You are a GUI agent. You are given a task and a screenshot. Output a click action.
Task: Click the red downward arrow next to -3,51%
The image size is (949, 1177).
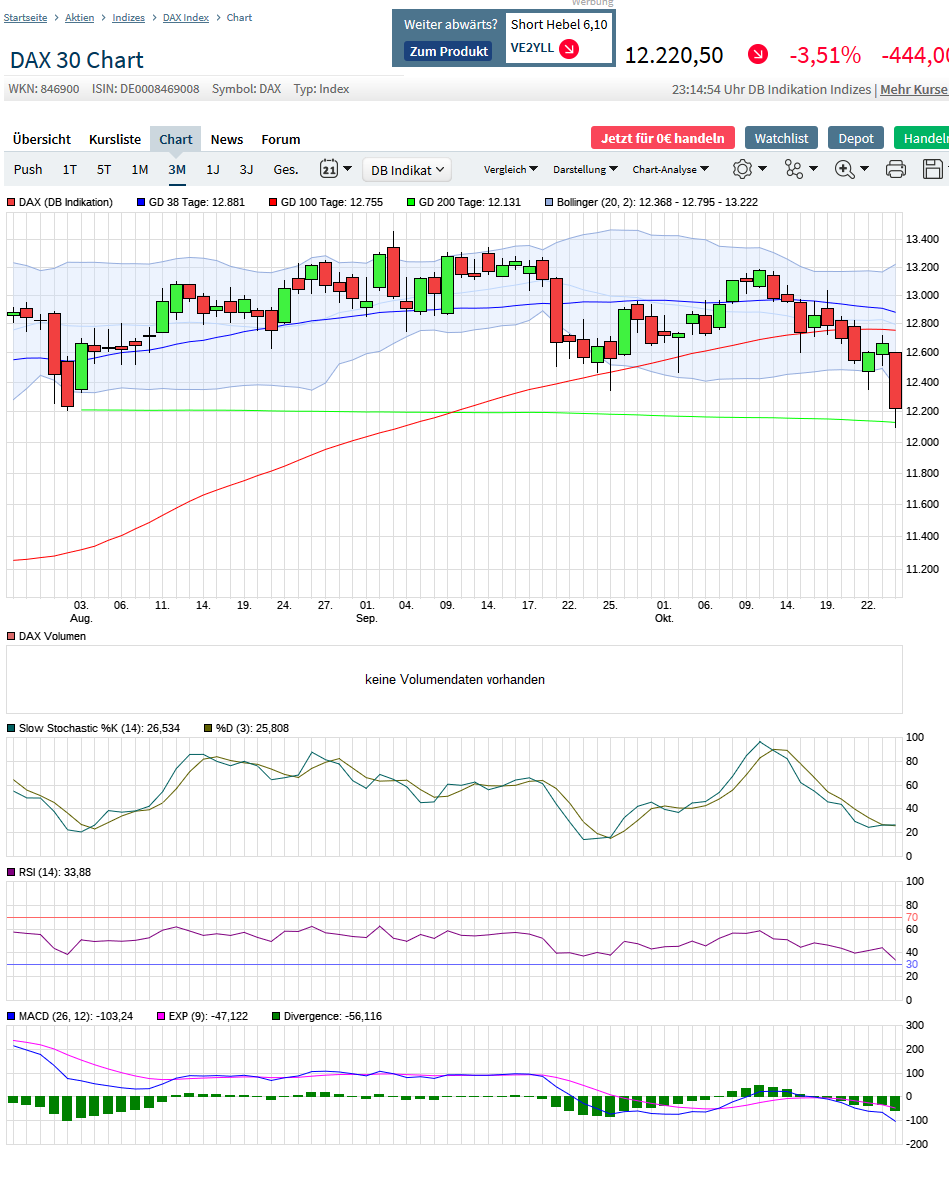click(757, 56)
